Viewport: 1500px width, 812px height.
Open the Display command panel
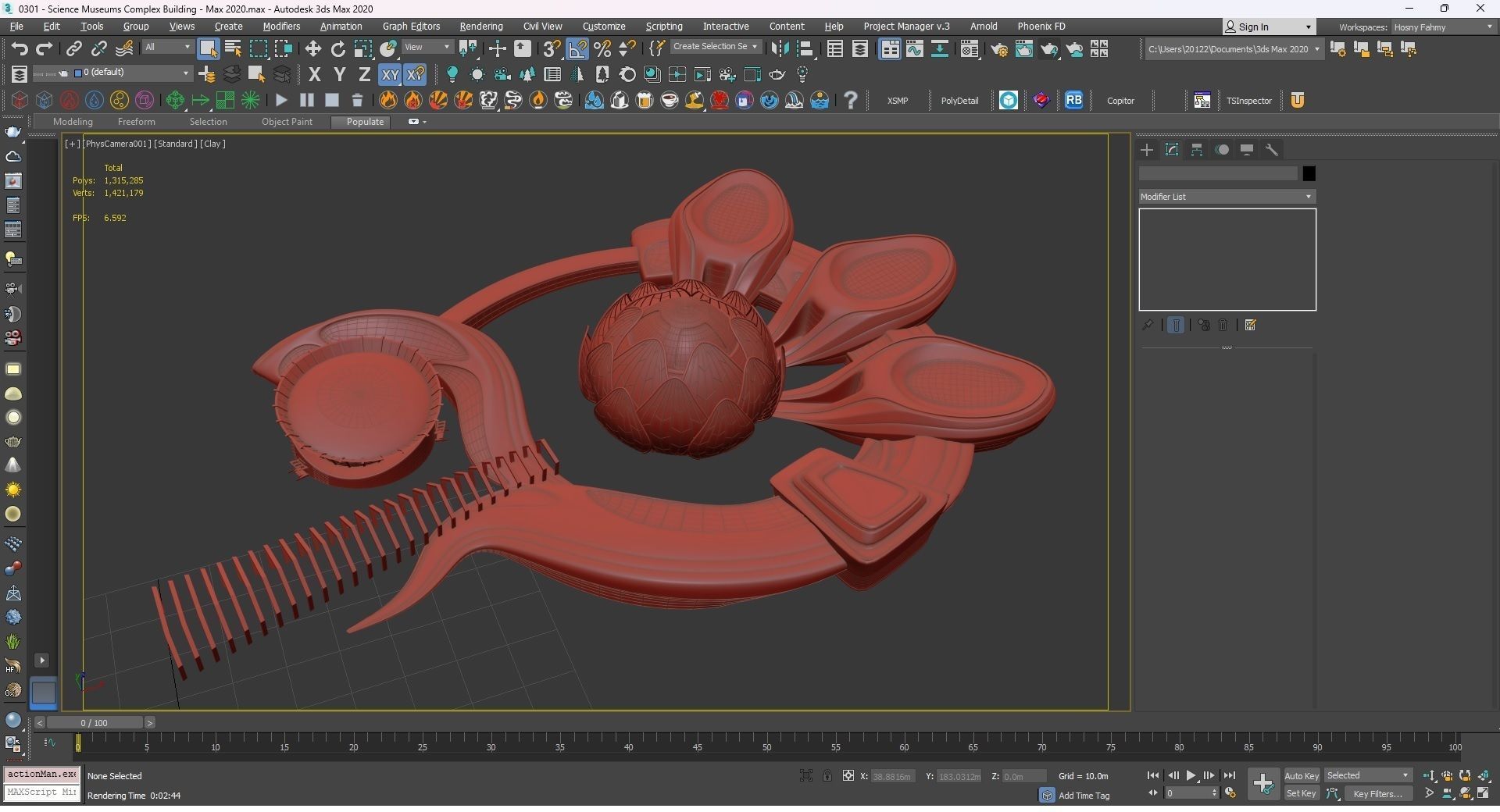[1247, 150]
